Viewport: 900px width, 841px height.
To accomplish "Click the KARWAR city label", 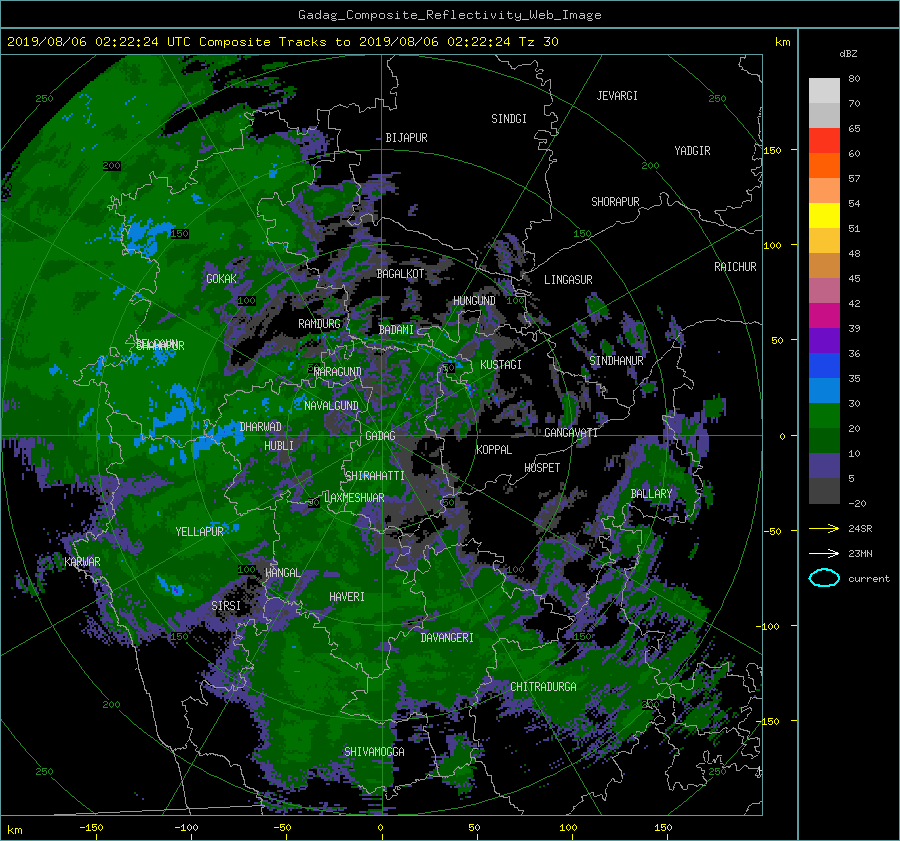I will (x=82, y=562).
